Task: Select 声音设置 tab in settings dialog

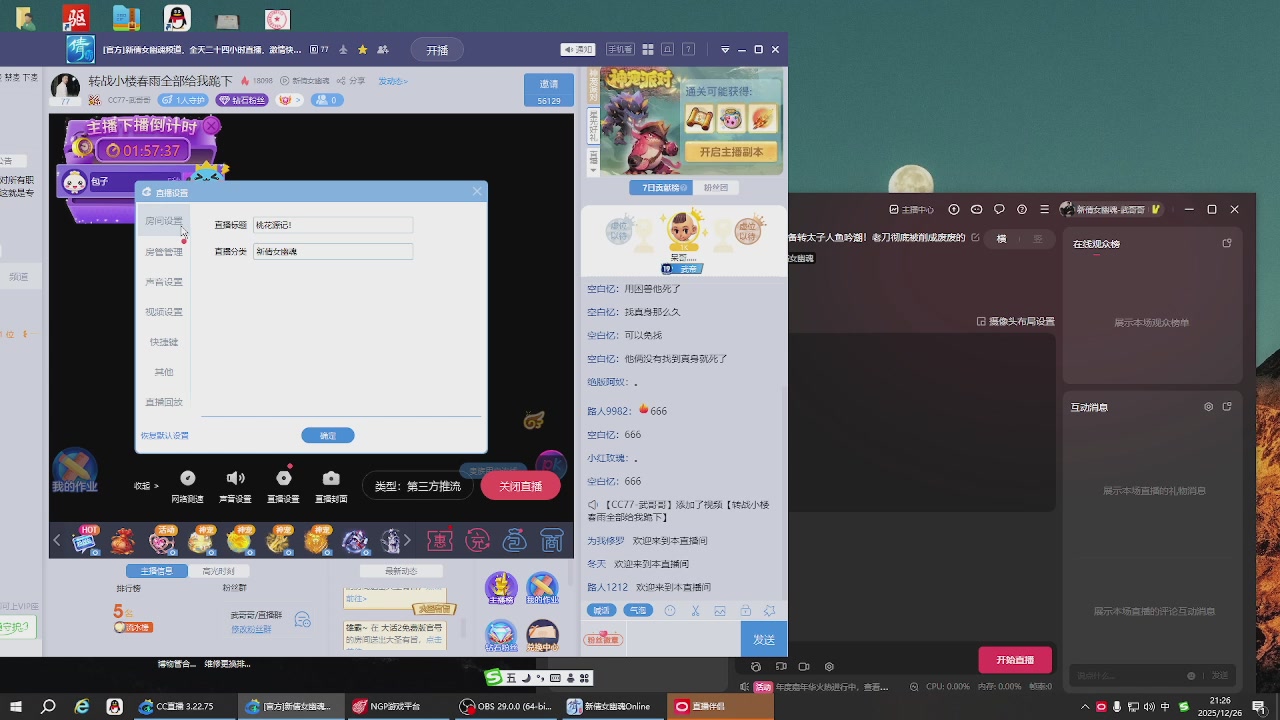Action: [164, 282]
